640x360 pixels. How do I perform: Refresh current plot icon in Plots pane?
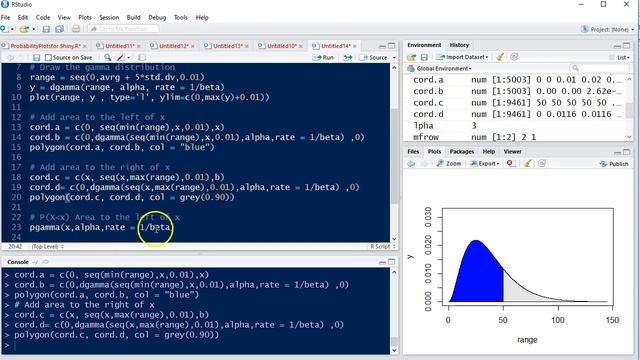click(542, 163)
